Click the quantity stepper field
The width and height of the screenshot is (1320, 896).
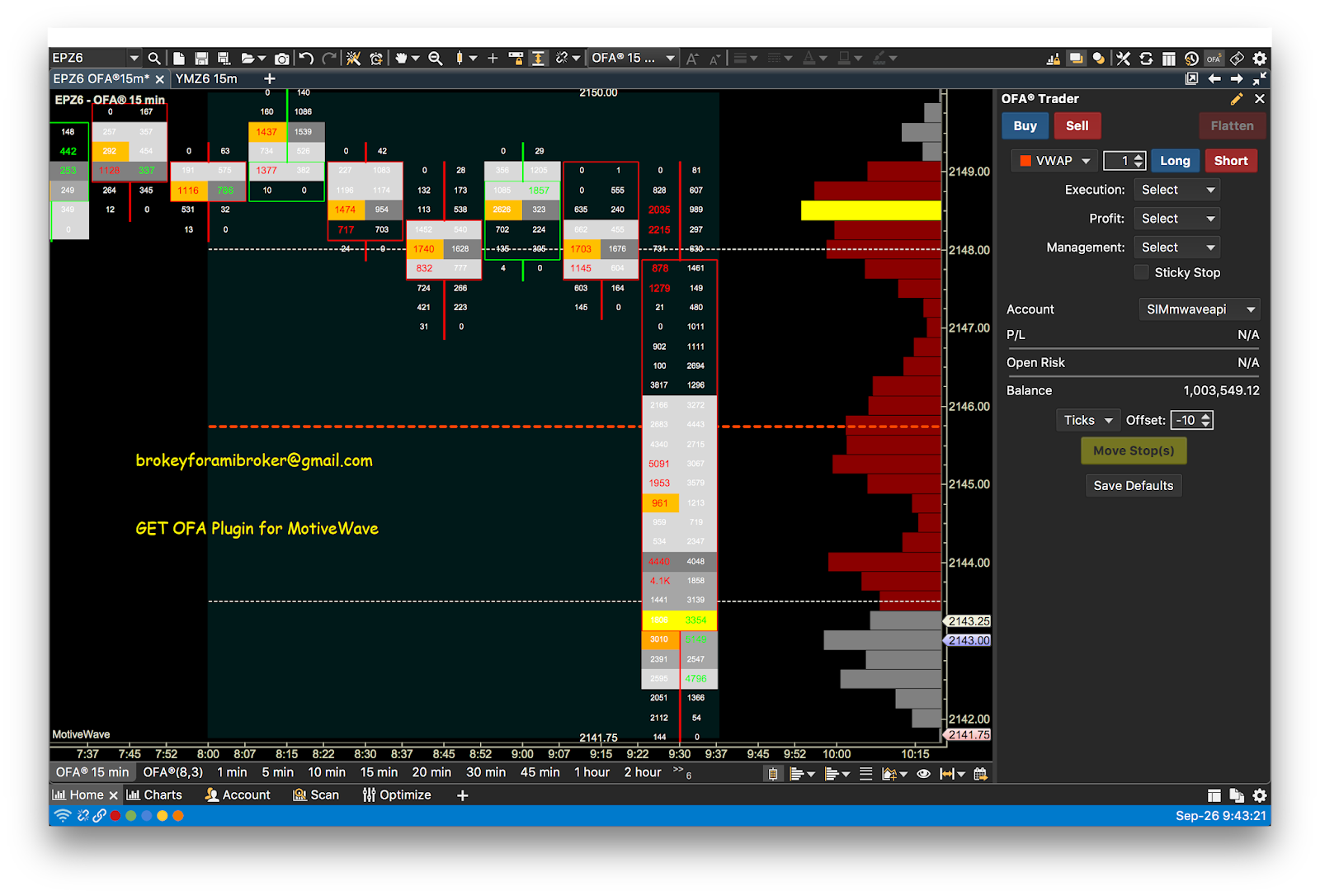1124,160
